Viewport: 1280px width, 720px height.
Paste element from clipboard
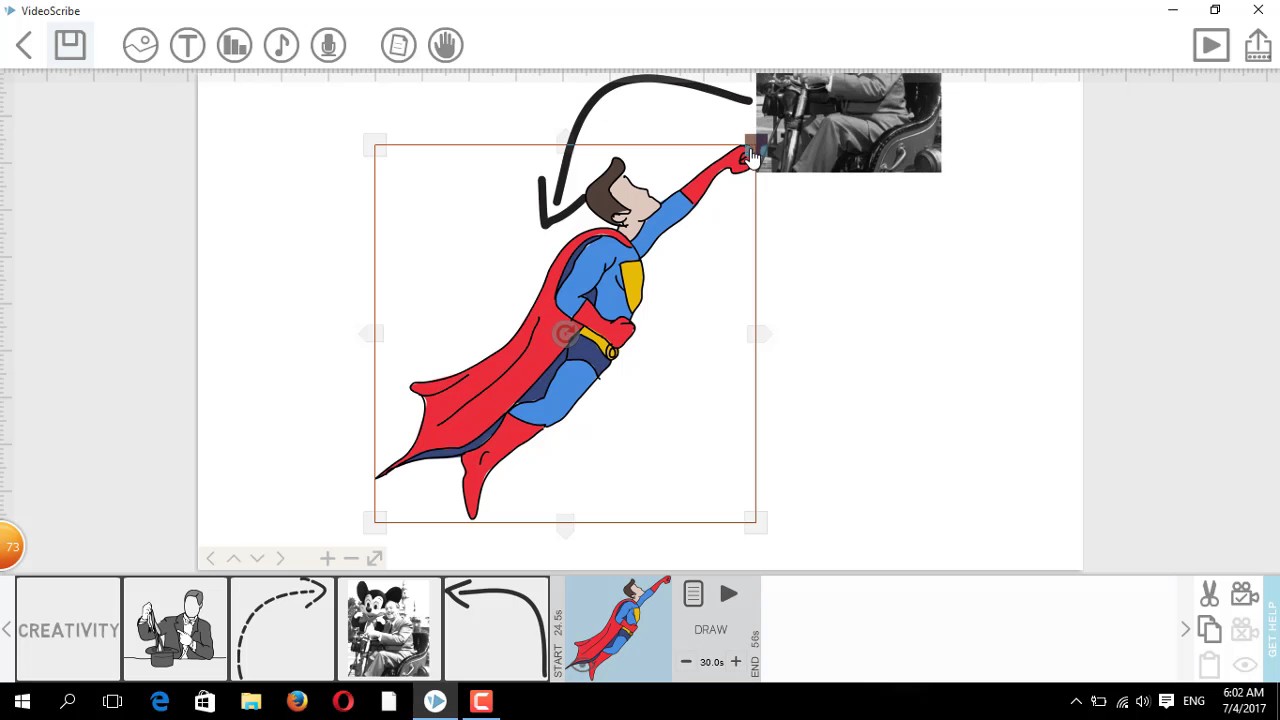(1209, 664)
